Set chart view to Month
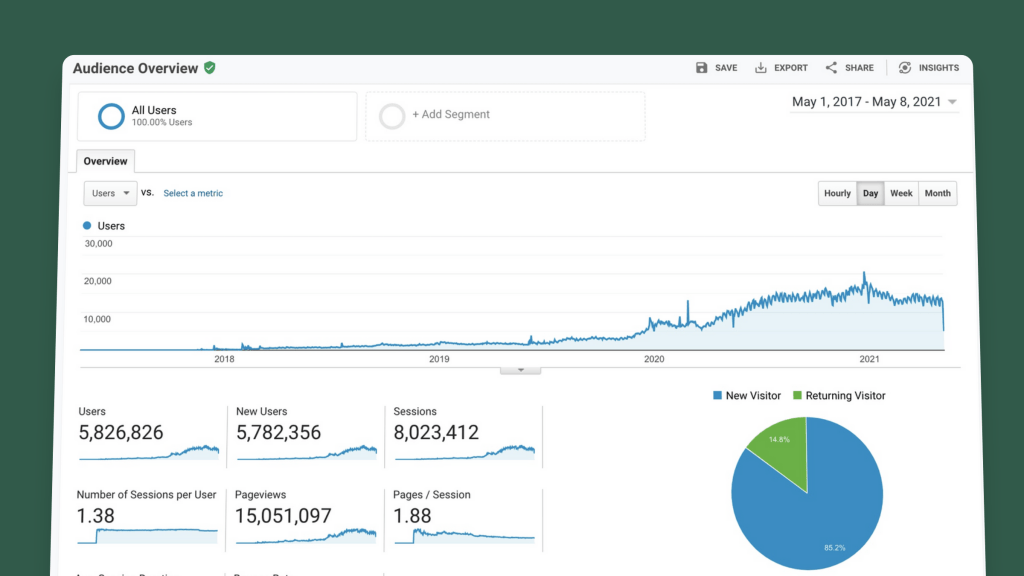1024x576 pixels. click(x=938, y=194)
